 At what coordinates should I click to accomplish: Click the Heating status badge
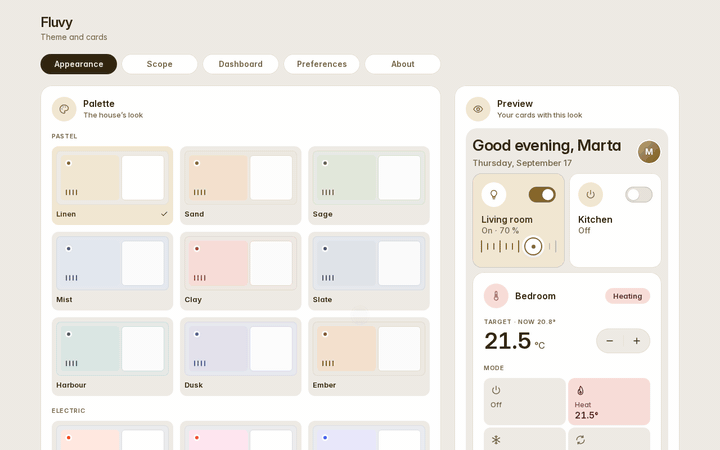[x=627, y=296]
